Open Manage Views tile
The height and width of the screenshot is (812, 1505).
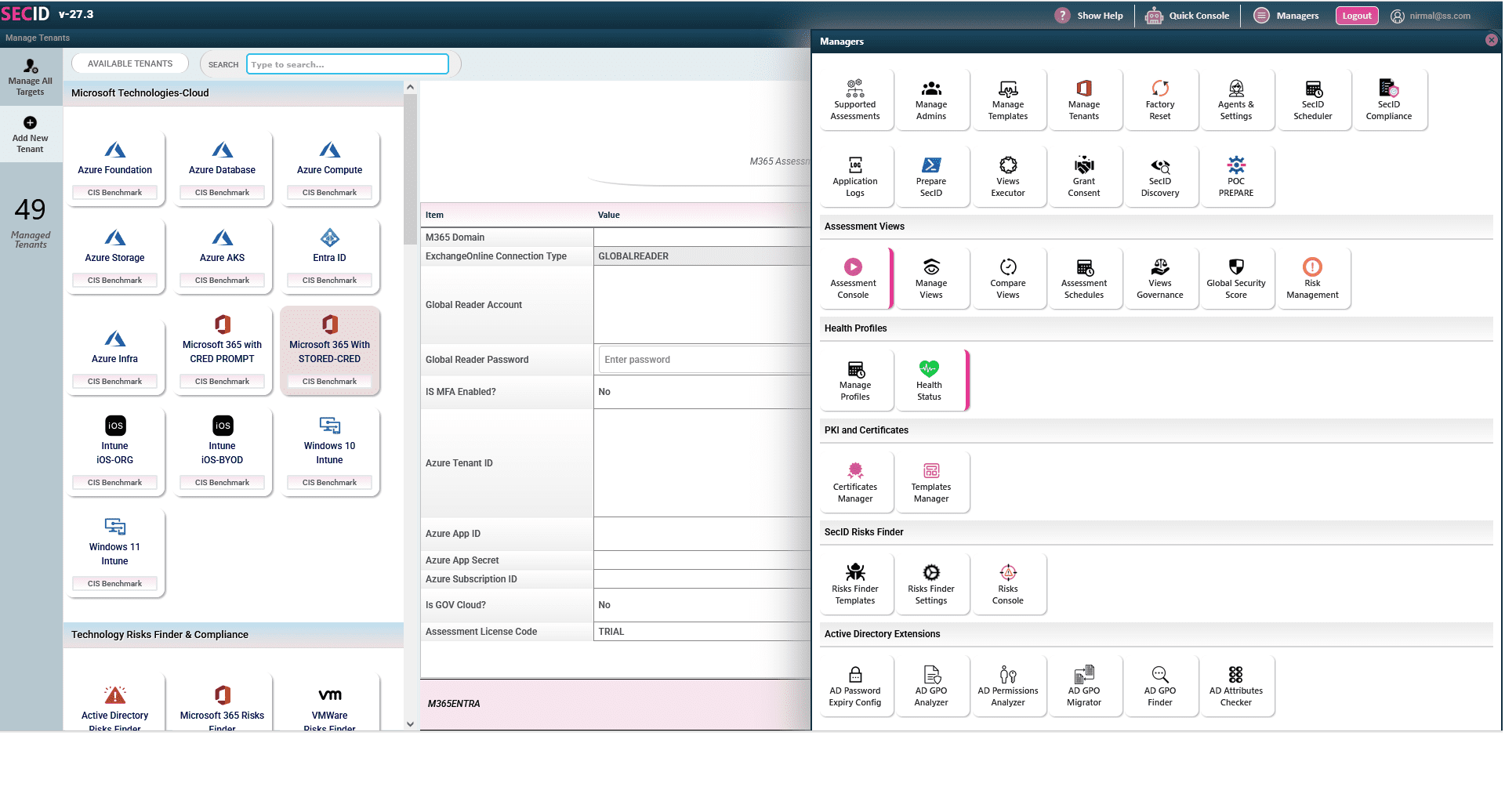click(931, 278)
